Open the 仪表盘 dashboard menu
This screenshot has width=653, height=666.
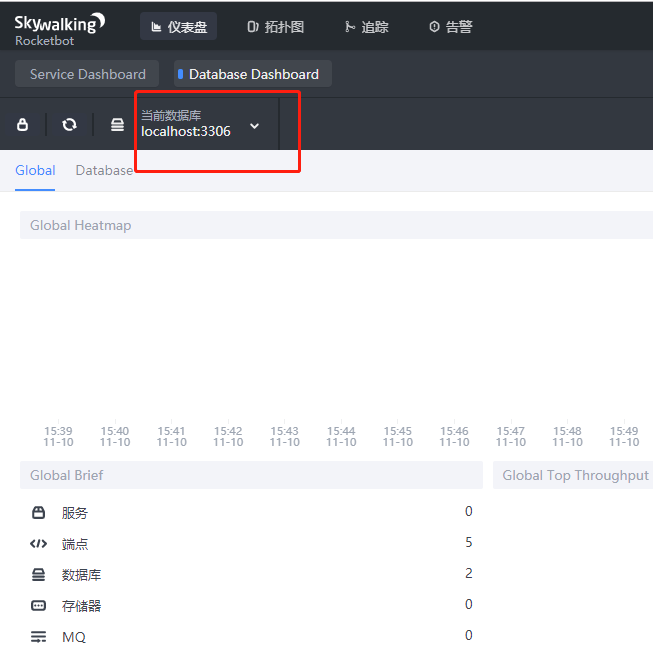tap(178, 26)
